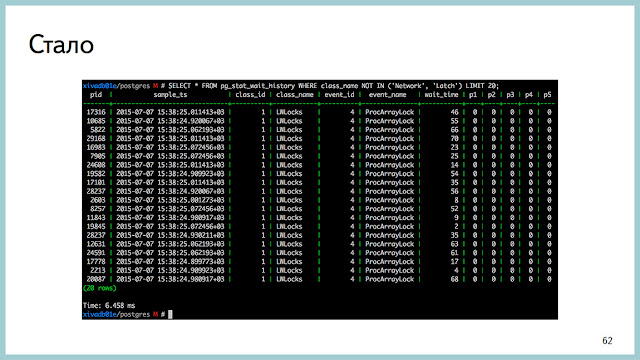Click the 'p3' column header
640x360 pixels.
510,95
